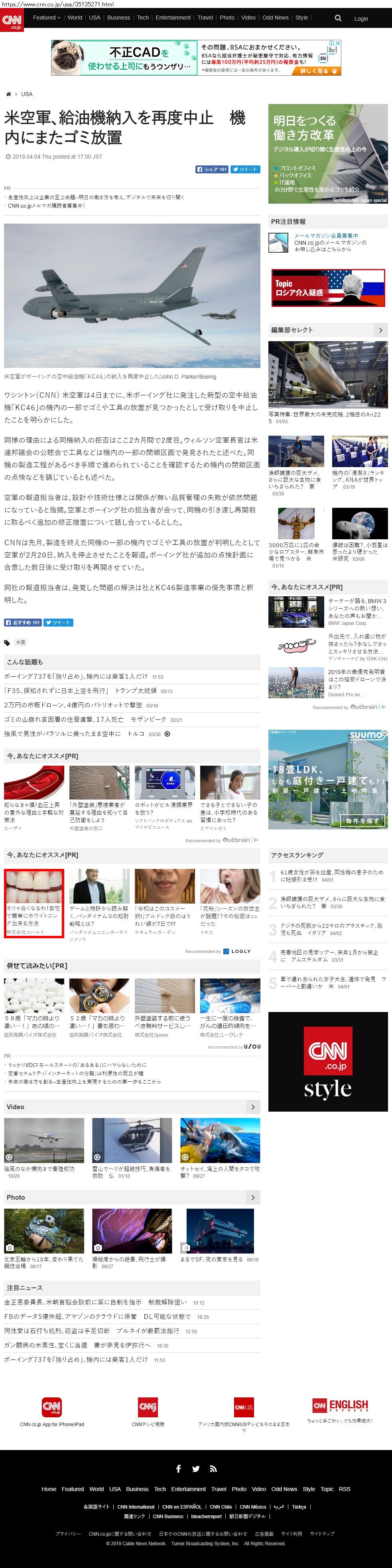Play オットセイ video thumbnail

pyautogui.click(x=221, y=1141)
